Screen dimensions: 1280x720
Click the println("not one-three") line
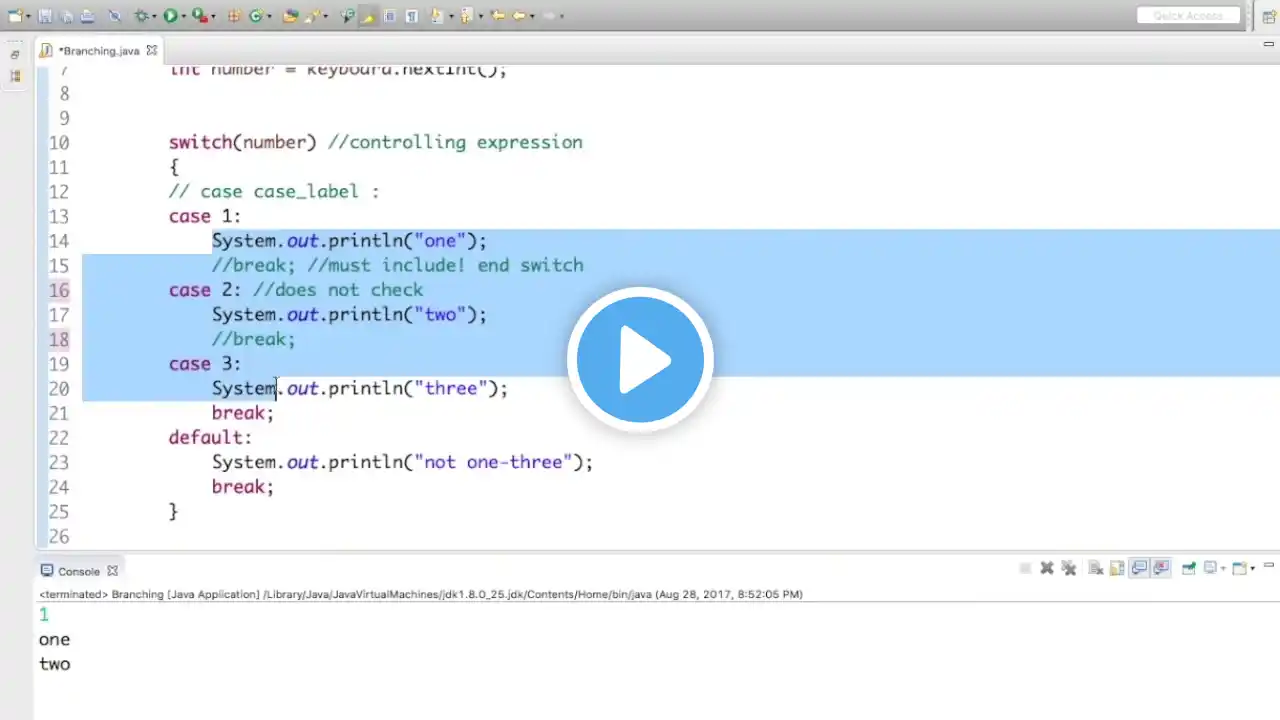[402, 462]
